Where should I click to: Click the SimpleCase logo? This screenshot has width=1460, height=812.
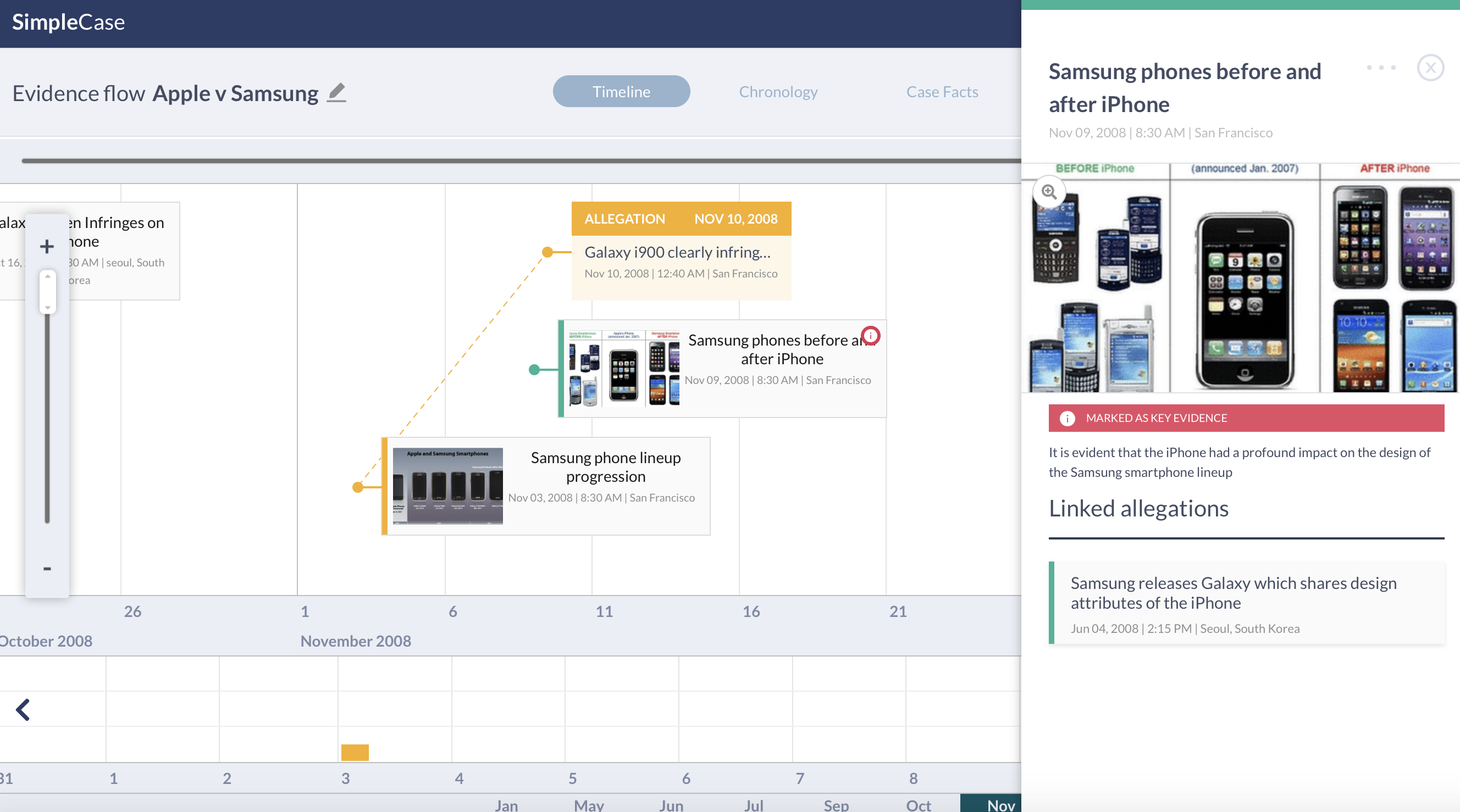[x=68, y=23]
